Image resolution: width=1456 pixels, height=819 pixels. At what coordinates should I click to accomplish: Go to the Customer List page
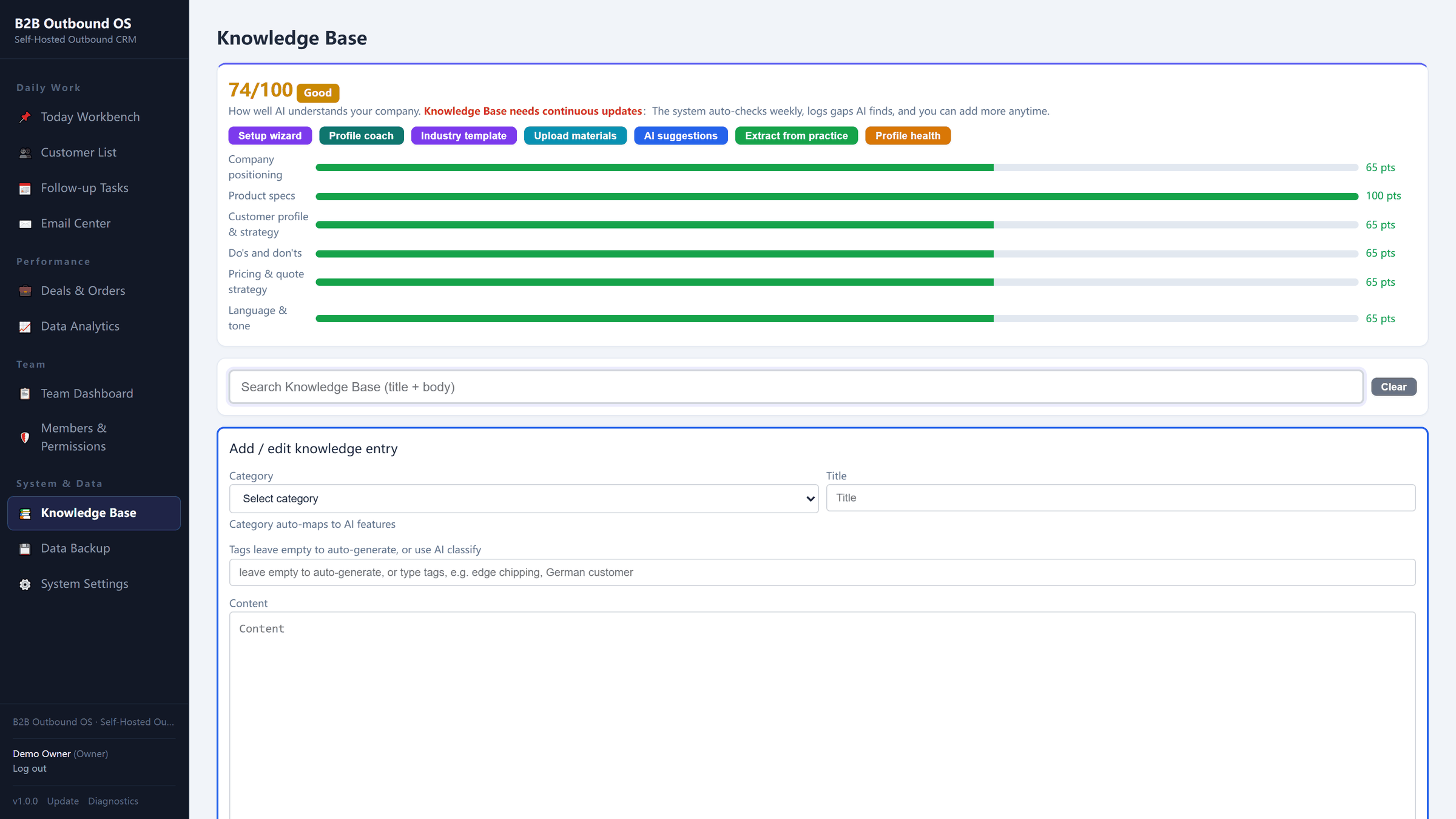(x=94, y=153)
